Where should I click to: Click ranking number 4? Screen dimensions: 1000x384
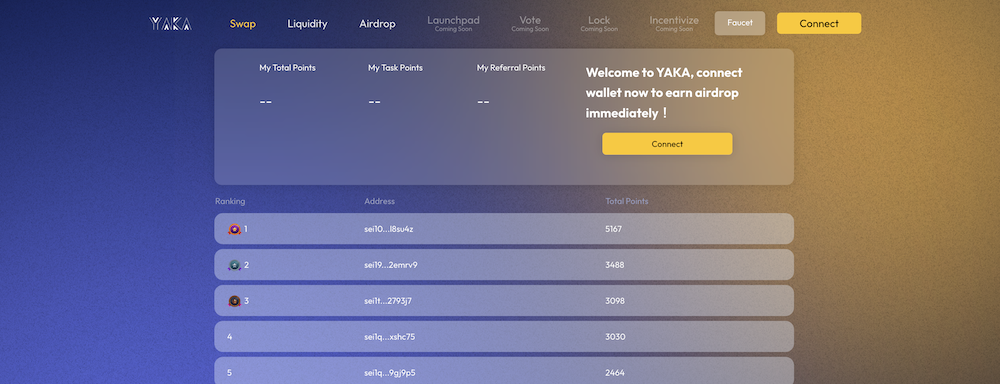(x=230, y=337)
